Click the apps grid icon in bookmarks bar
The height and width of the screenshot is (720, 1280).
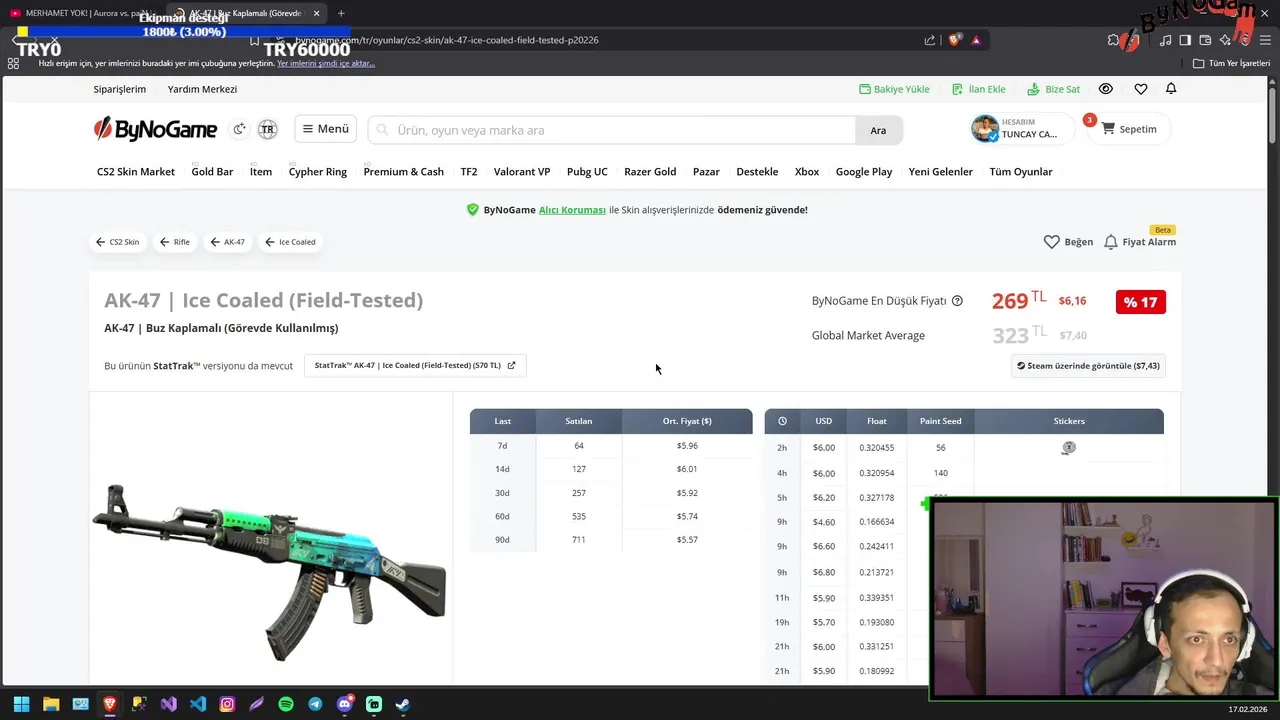click(x=13, y=63)
